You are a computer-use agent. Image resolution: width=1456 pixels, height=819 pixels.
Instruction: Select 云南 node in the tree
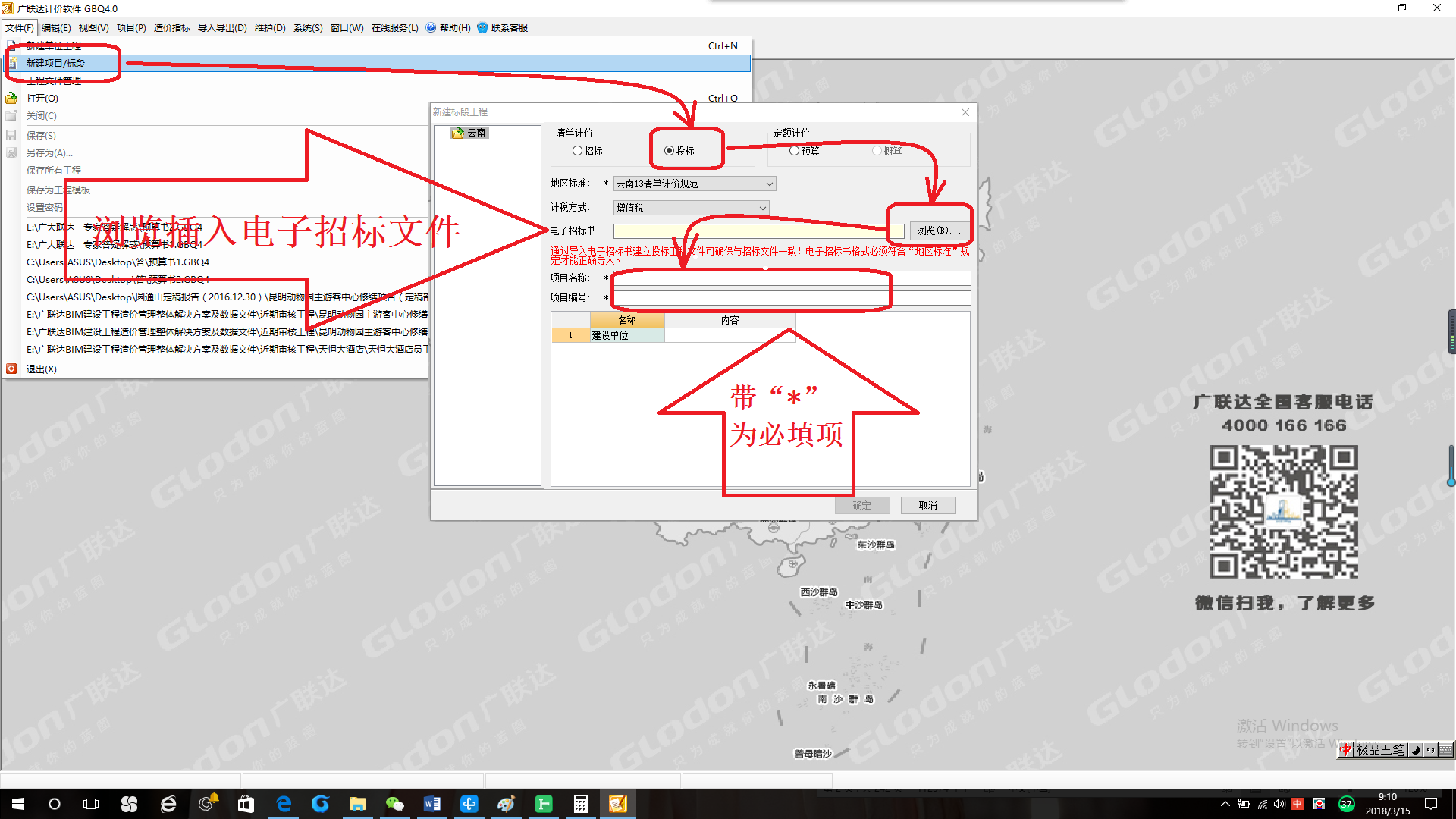click(476, 133)
